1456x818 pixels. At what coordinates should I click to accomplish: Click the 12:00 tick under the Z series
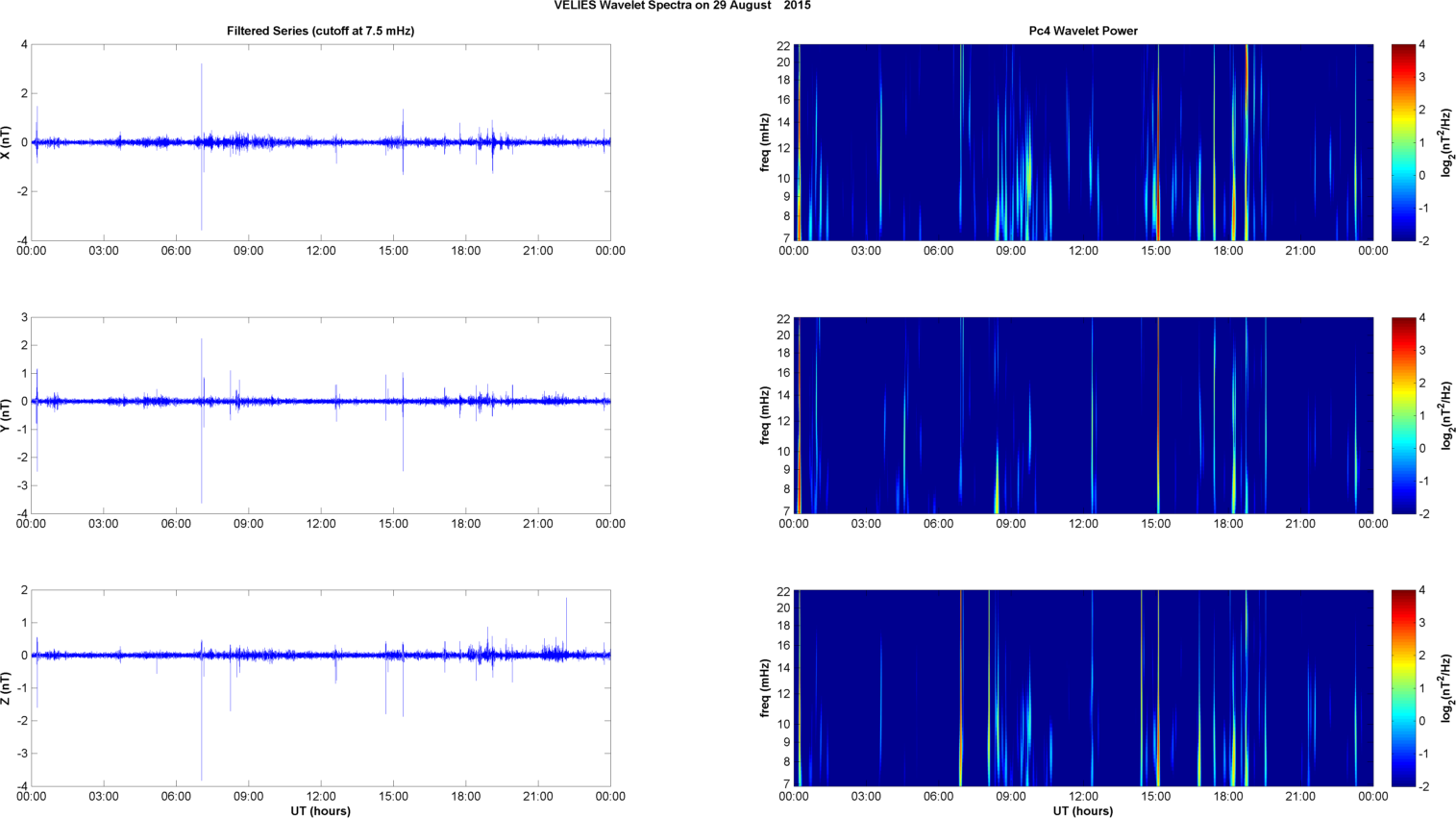[x=321, y=796]
